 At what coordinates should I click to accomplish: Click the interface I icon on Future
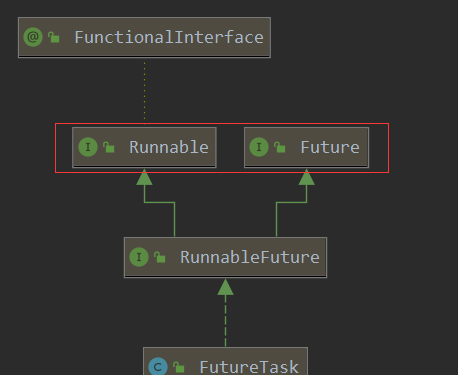tap(259, 147)
